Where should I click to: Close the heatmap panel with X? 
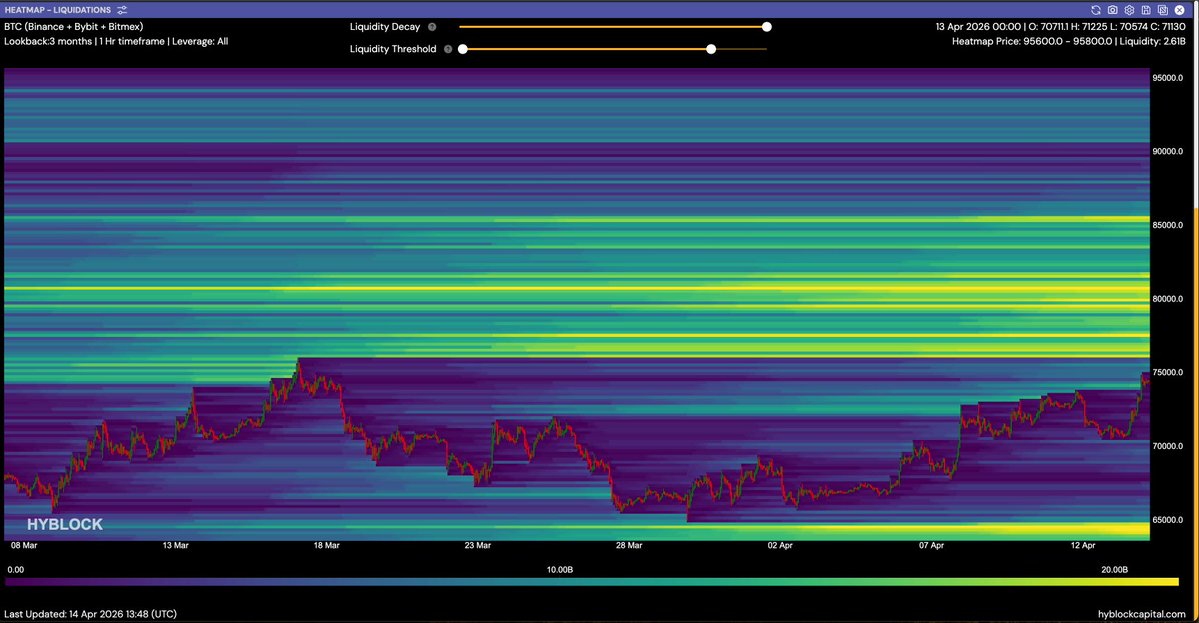[x=1179, y=9]
